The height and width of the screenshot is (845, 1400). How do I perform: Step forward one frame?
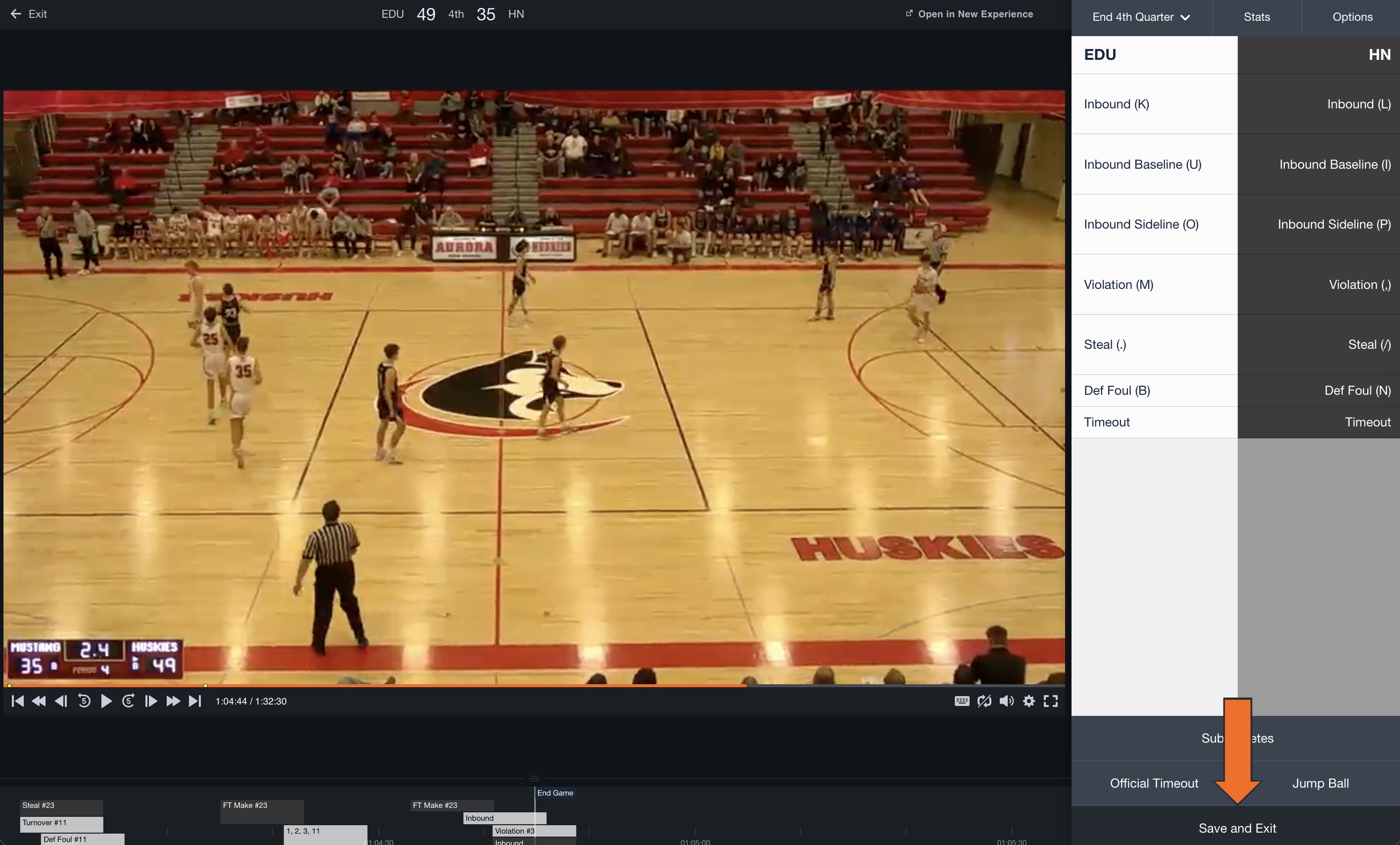click(150, 701)
